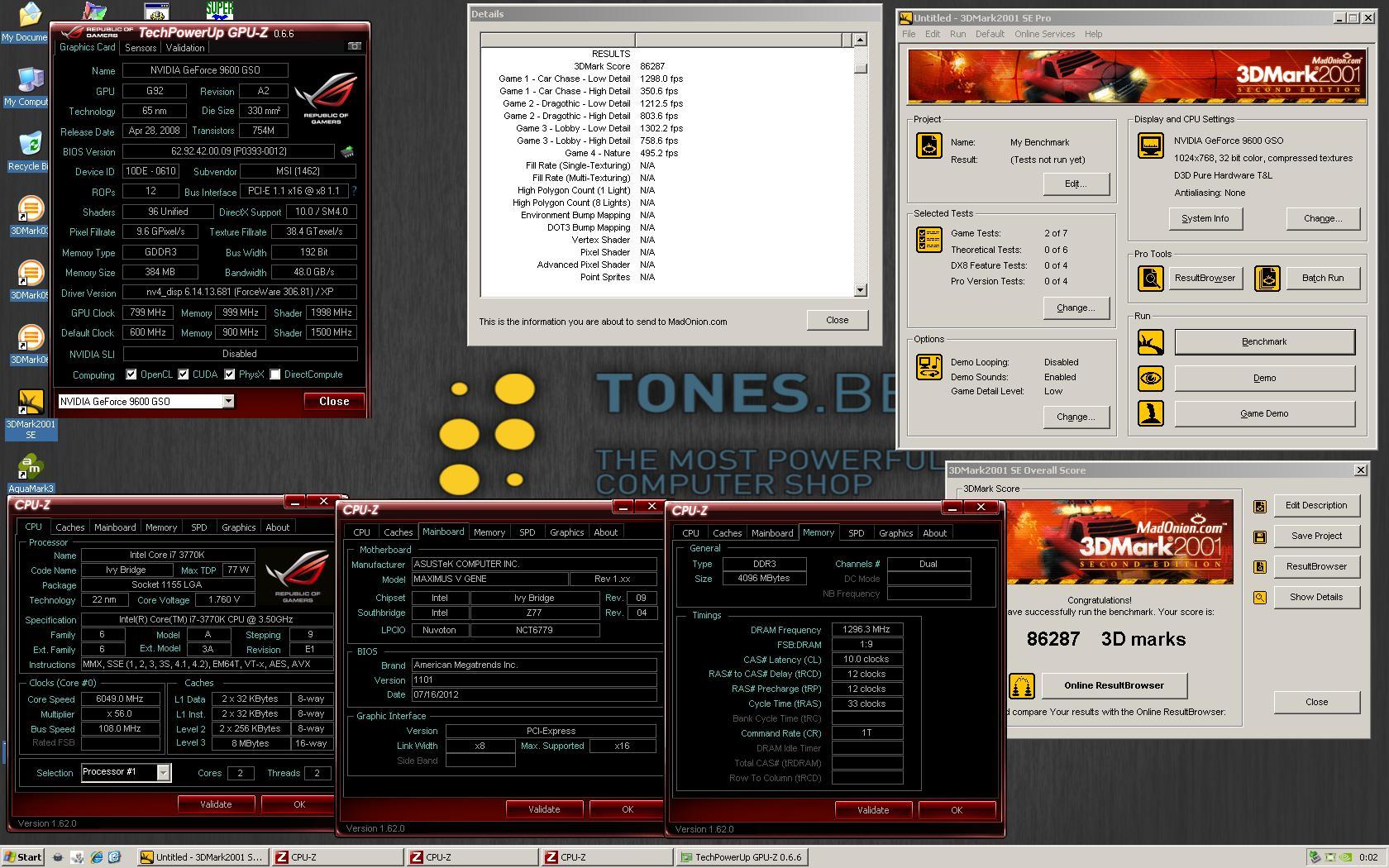Click the Show Details button

pos(1316,597)
